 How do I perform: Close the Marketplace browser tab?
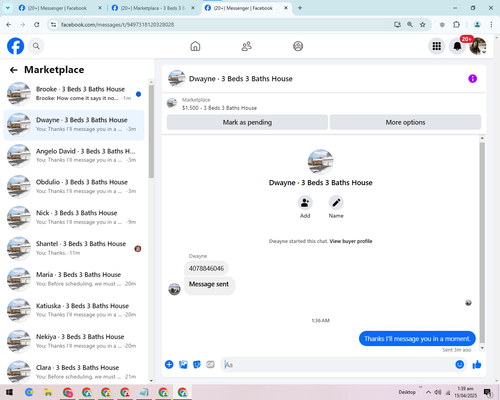[193, 8]
